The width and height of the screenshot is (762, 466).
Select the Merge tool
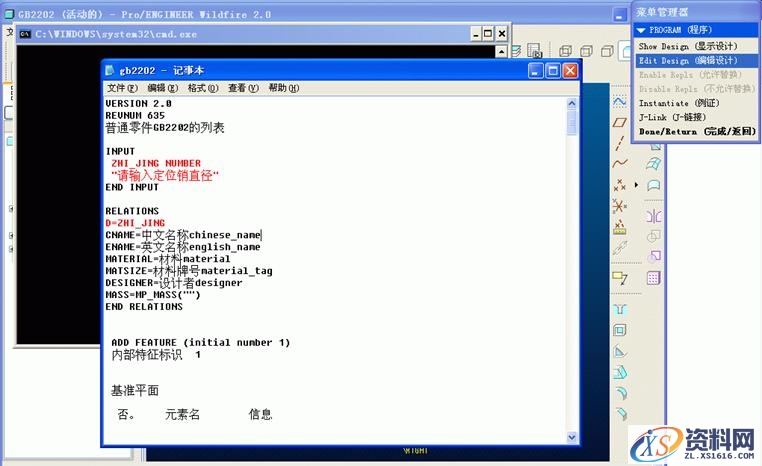pyautogui.click(x=654, y=237)
